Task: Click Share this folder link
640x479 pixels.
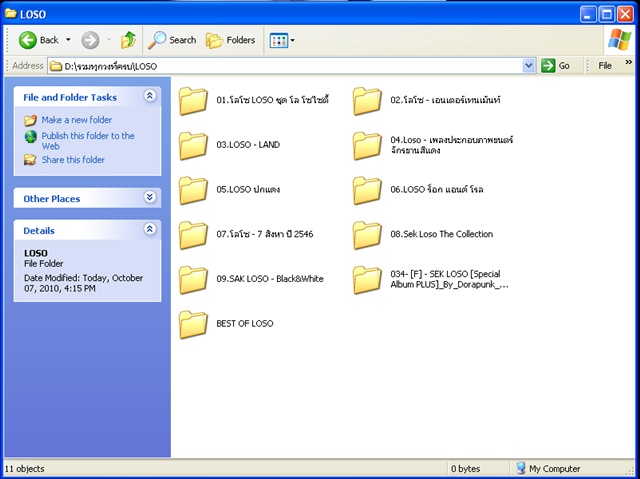Action: tap(73, 160)
